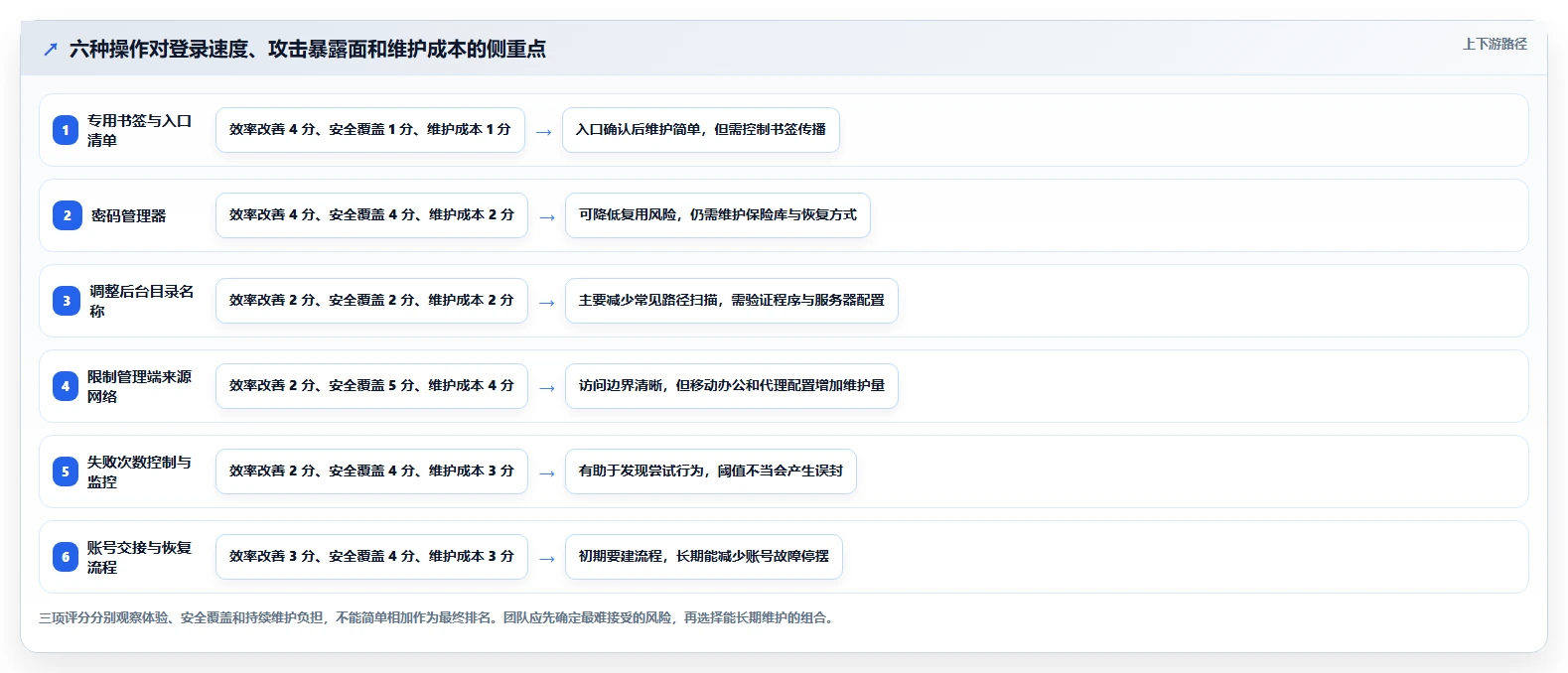This screenshot has width=1568, height=673.
Task: Select the 限制管理端来源网络 row label
Action: (139, 386)
